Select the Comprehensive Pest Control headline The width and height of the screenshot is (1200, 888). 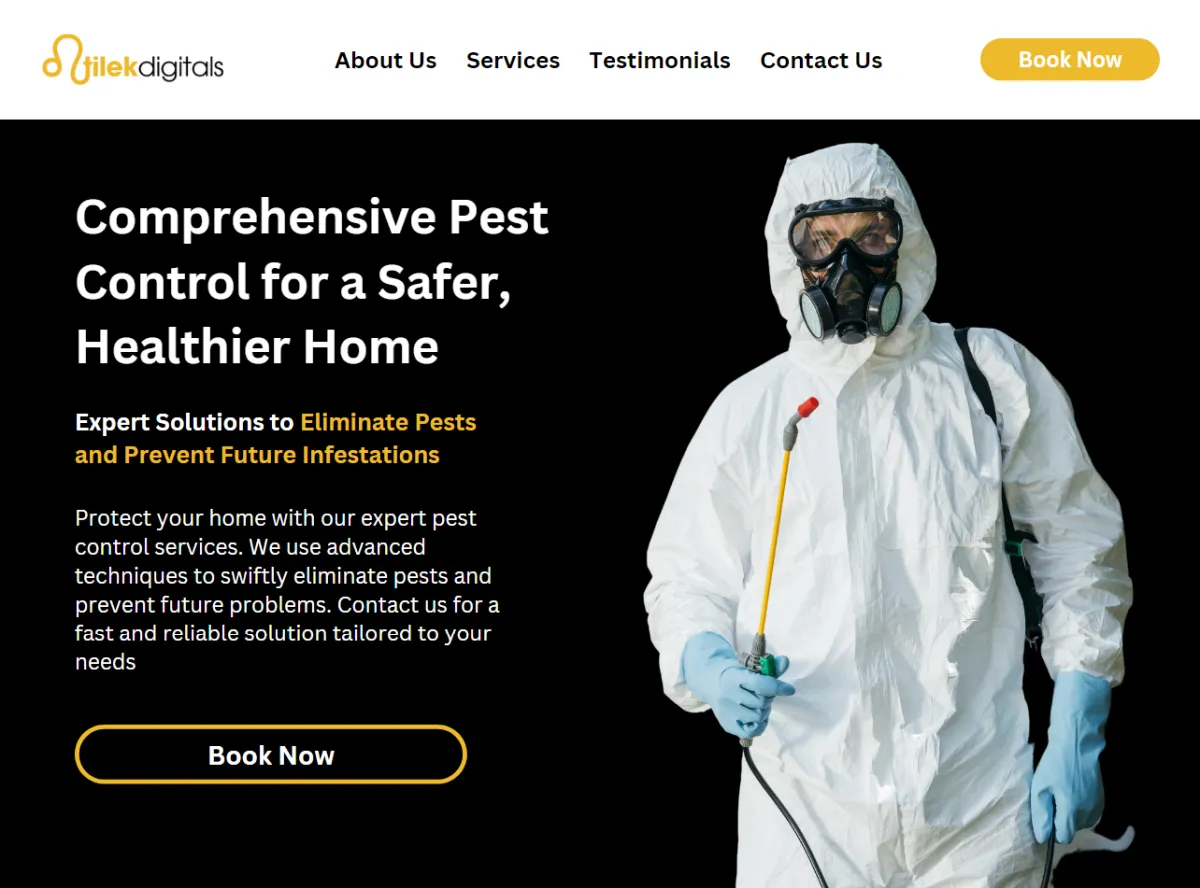312,281
